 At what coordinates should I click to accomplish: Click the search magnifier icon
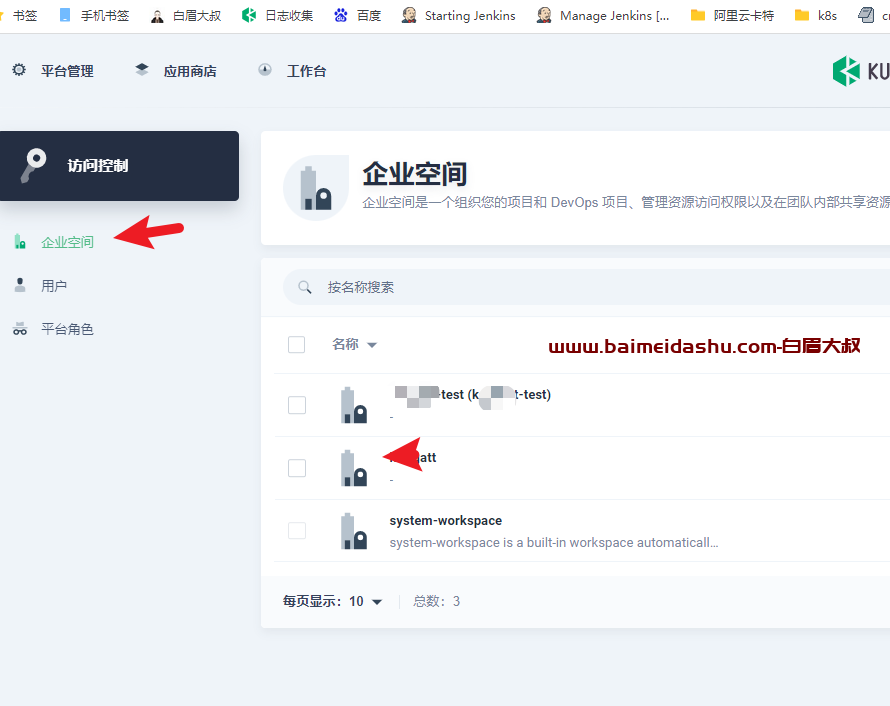[x=305, y=287]
